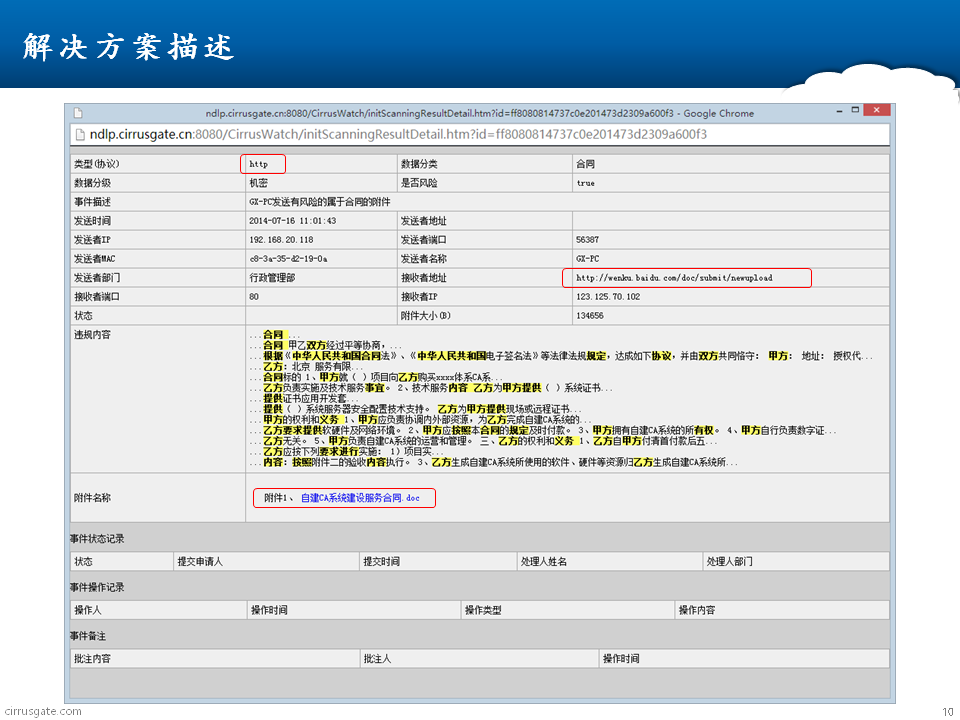Screen dimensions: 960x720
Task: Select the sender MAC address value
Action: pyautogui.click(x=285, y=258)
